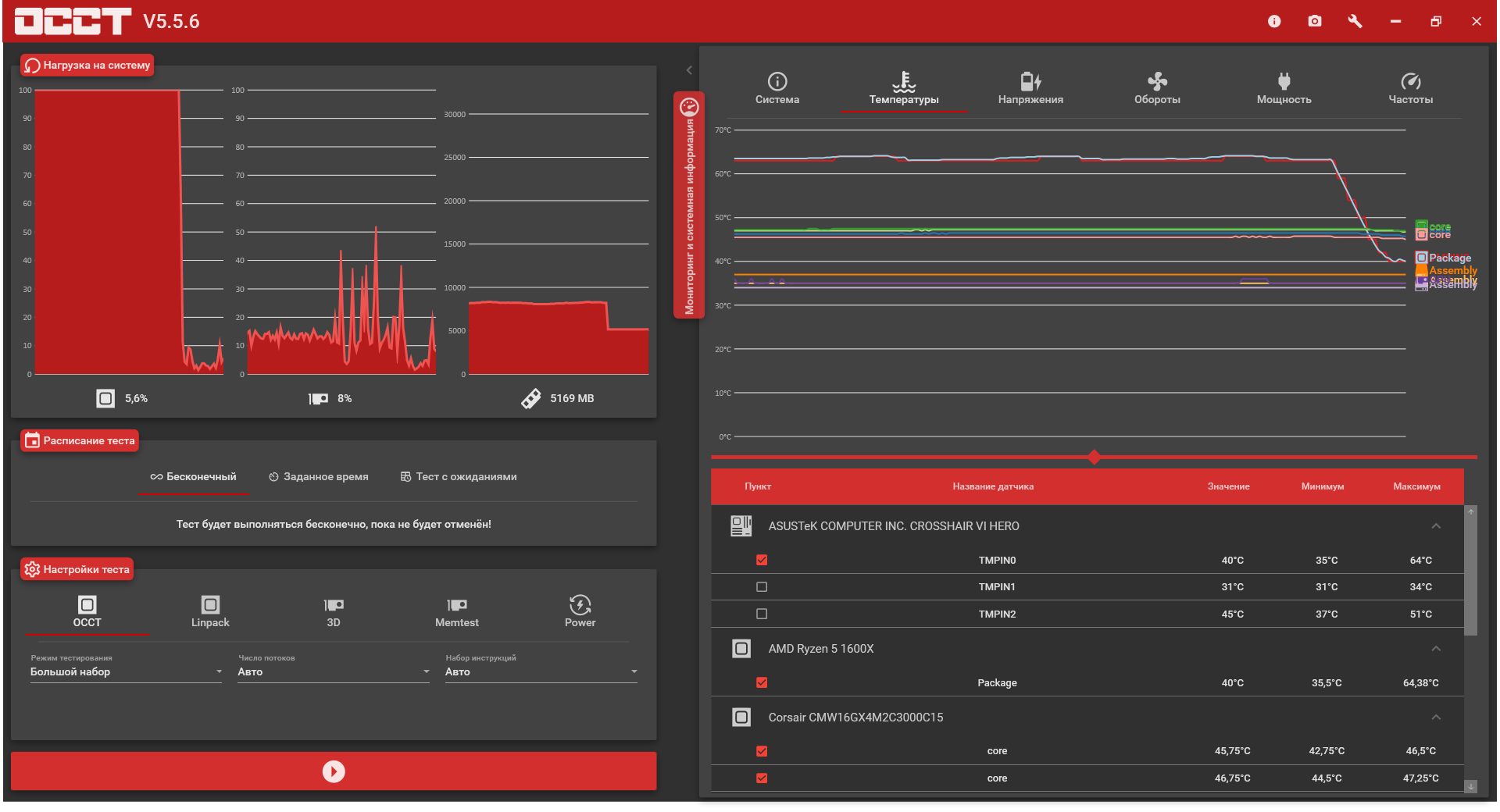Click the Система tab label
The image size is (1500, 812).
pyautogui.click(x=777, y=100)
